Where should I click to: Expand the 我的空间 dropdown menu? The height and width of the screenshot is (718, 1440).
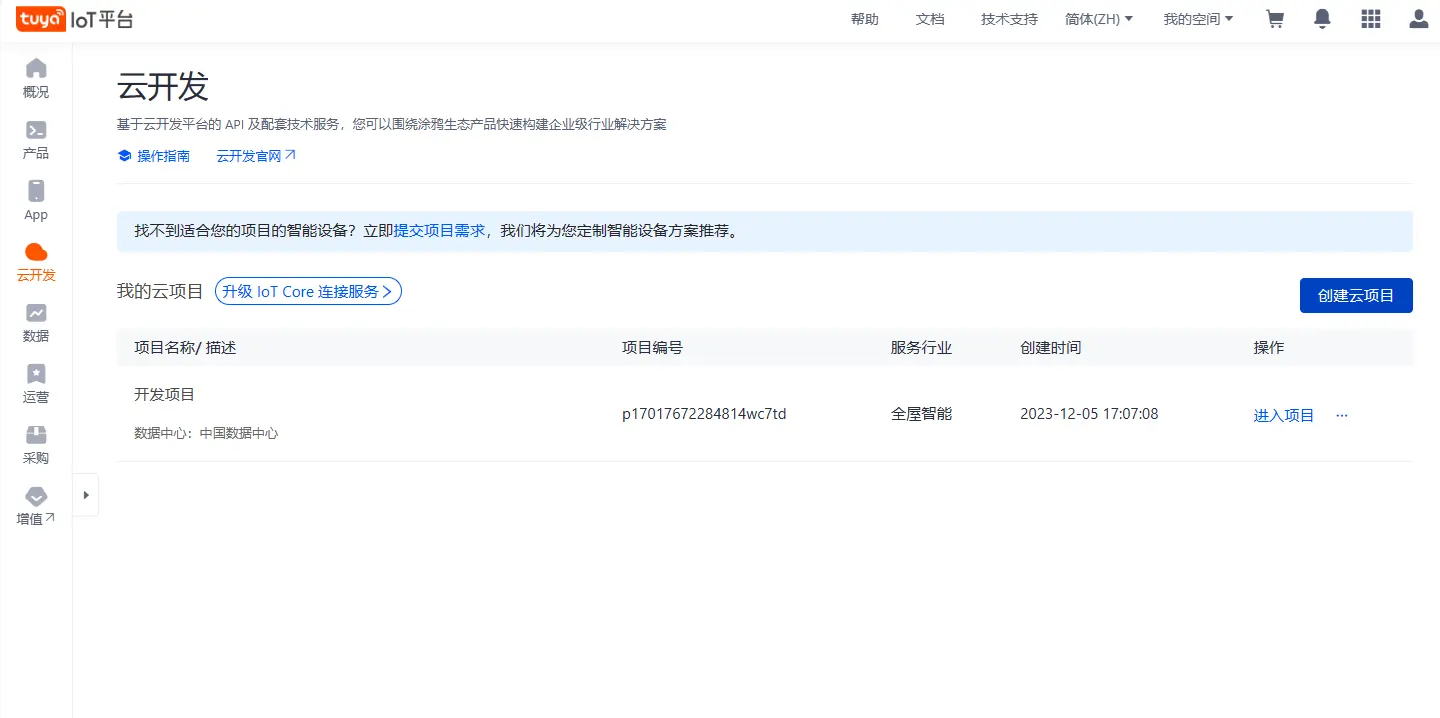(1198, 19)
